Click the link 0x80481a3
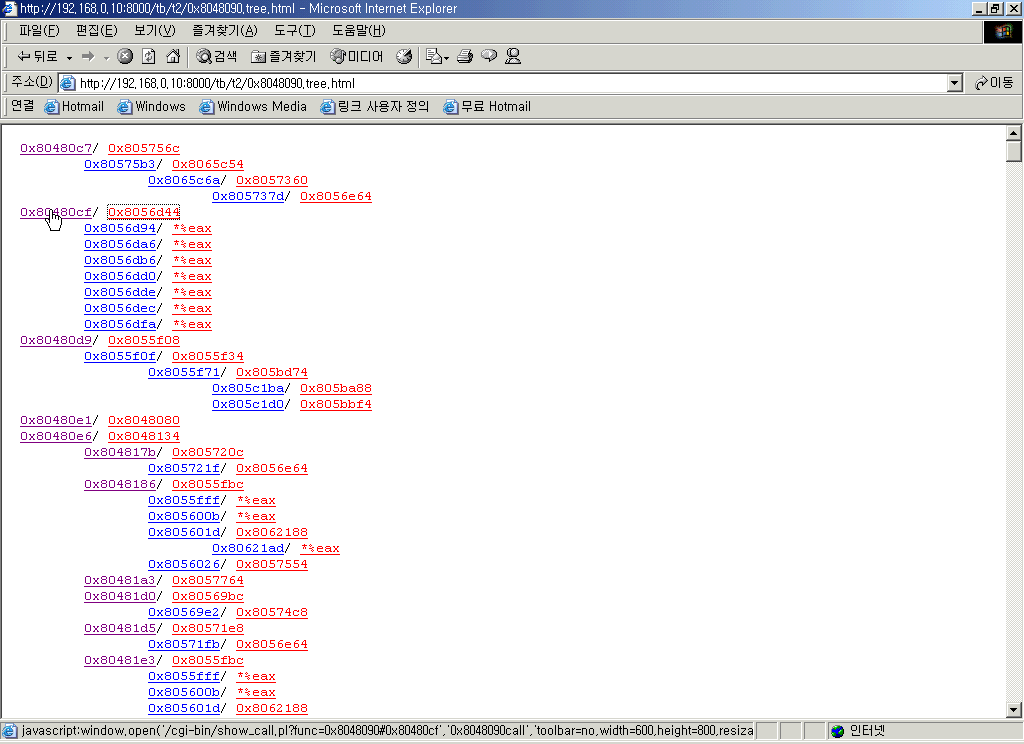1024x744 pixels. (120, 580)
